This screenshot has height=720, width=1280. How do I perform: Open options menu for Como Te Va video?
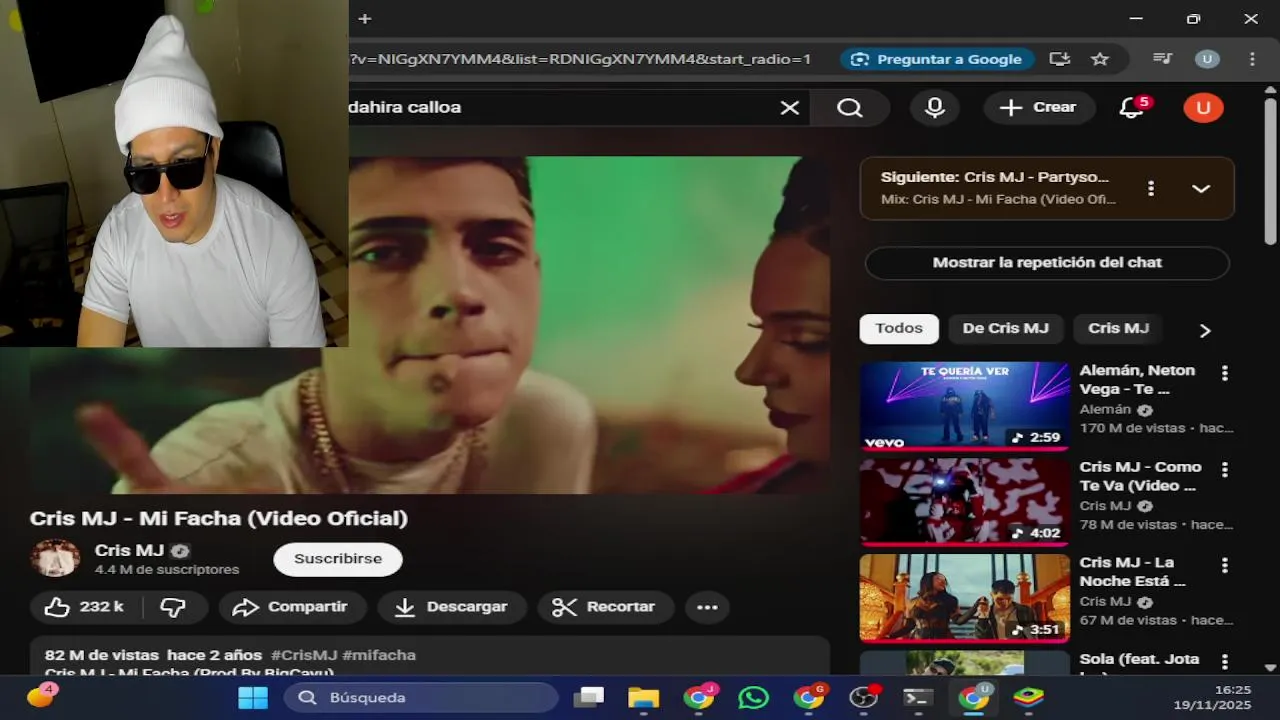(x=1224, y=469)
